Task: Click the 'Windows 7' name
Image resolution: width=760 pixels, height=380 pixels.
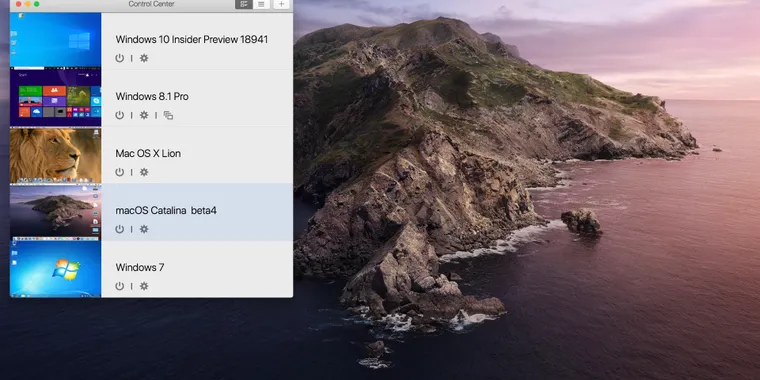Action: 140,268
